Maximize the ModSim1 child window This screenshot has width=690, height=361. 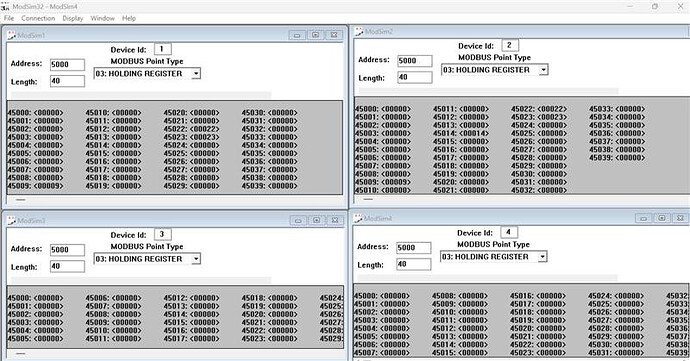316,35
